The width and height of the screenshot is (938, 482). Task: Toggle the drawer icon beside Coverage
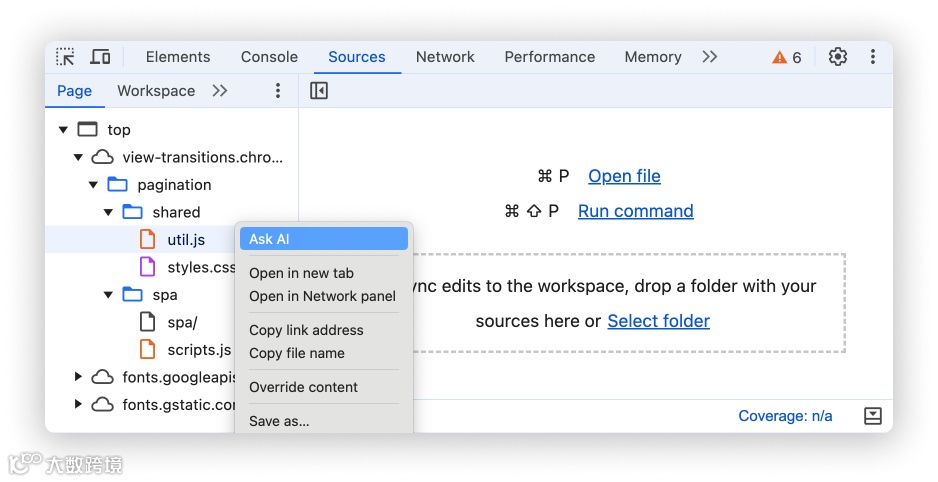coord(872,416)
